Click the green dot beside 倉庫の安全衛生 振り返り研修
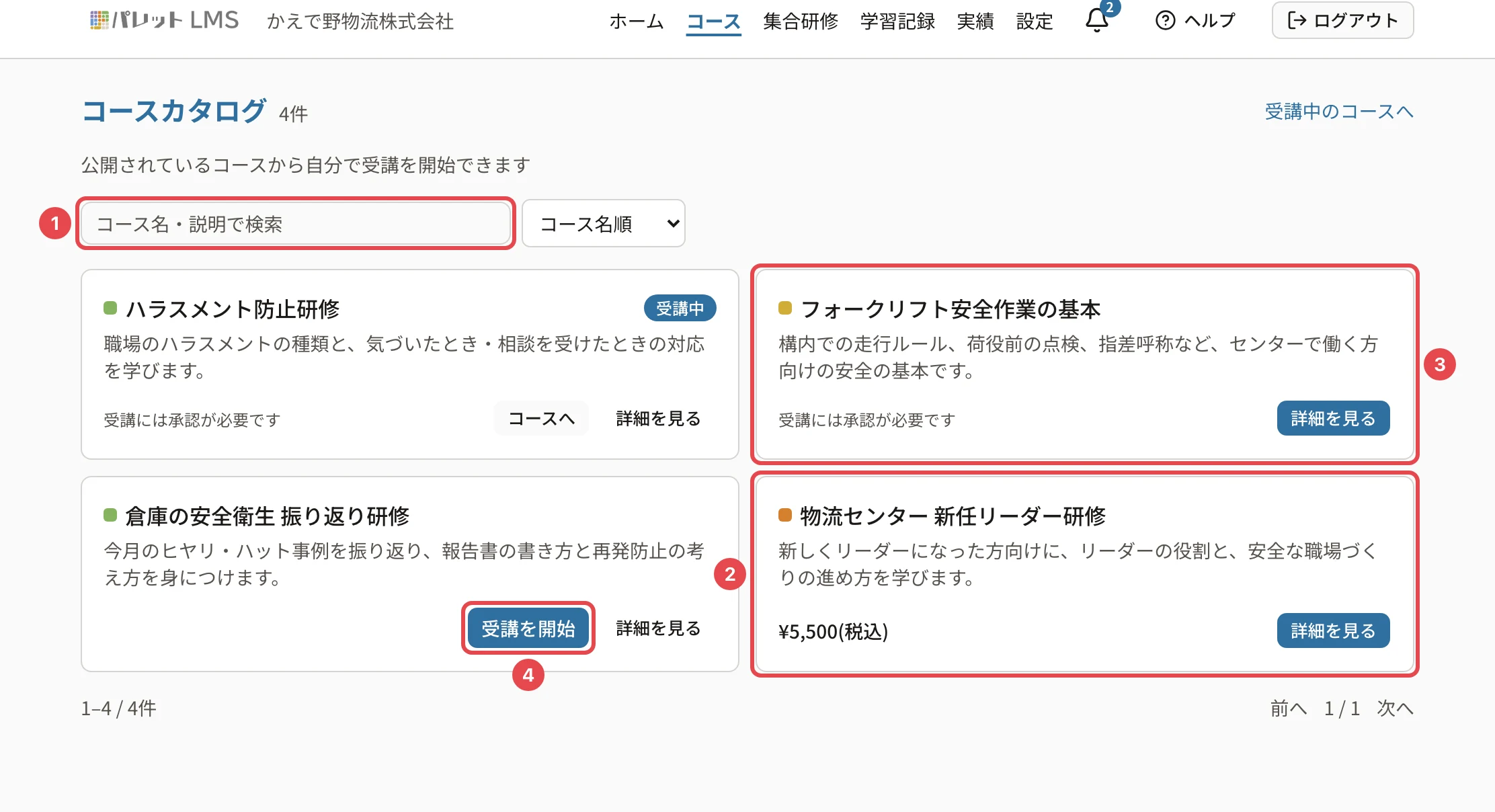The height and width of the screenshot is (812, 1495). point(110,516)
